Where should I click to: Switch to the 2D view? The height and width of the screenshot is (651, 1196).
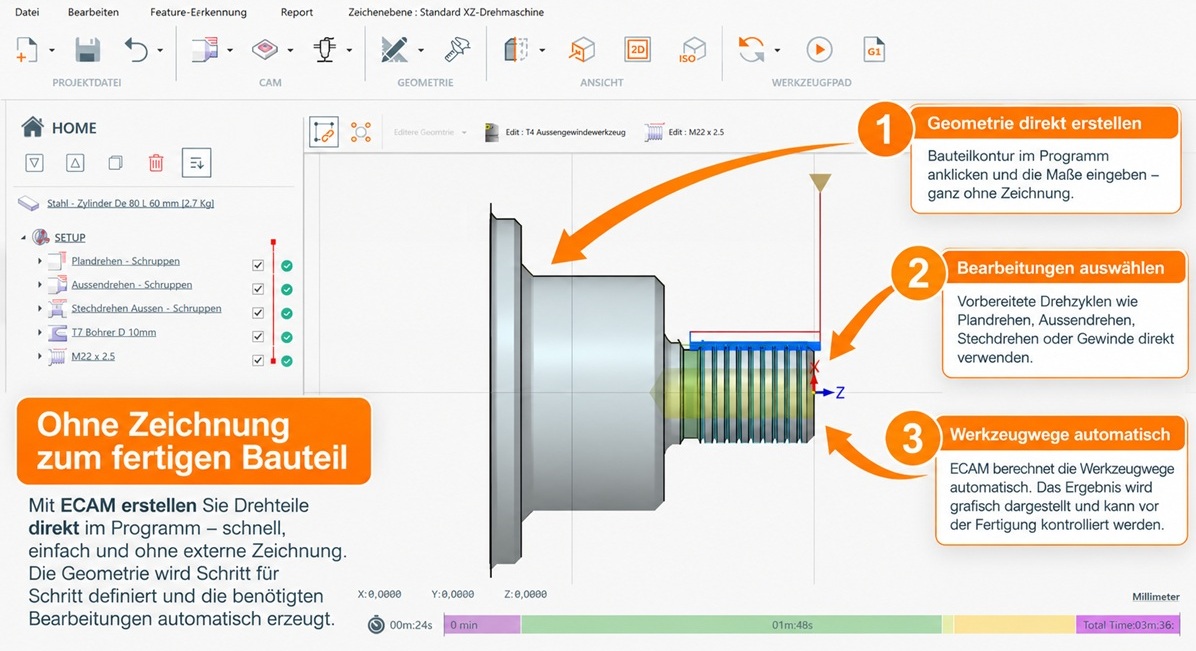click(637, 50)
